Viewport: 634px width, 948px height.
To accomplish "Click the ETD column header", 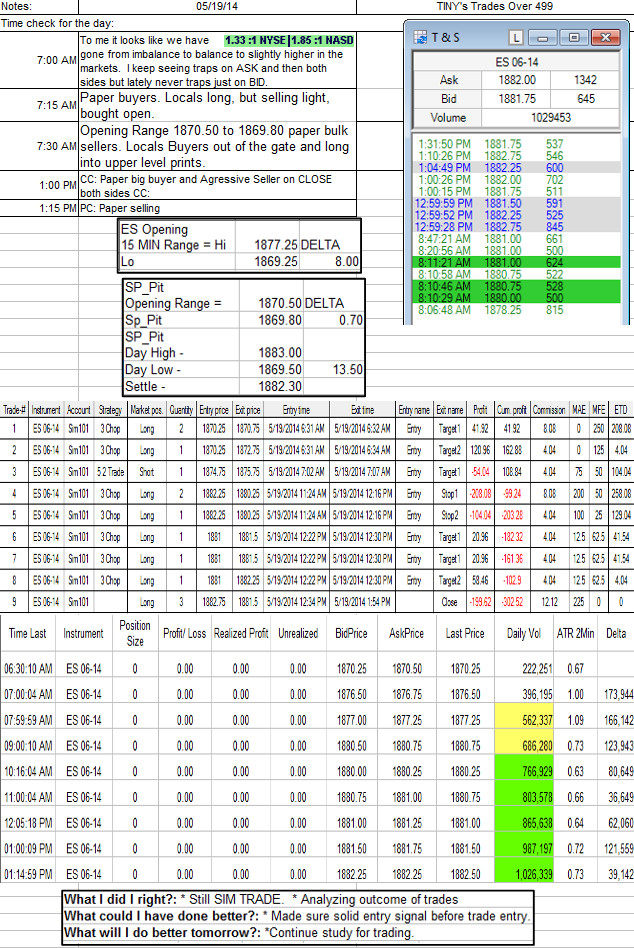I will coord(621,410).
